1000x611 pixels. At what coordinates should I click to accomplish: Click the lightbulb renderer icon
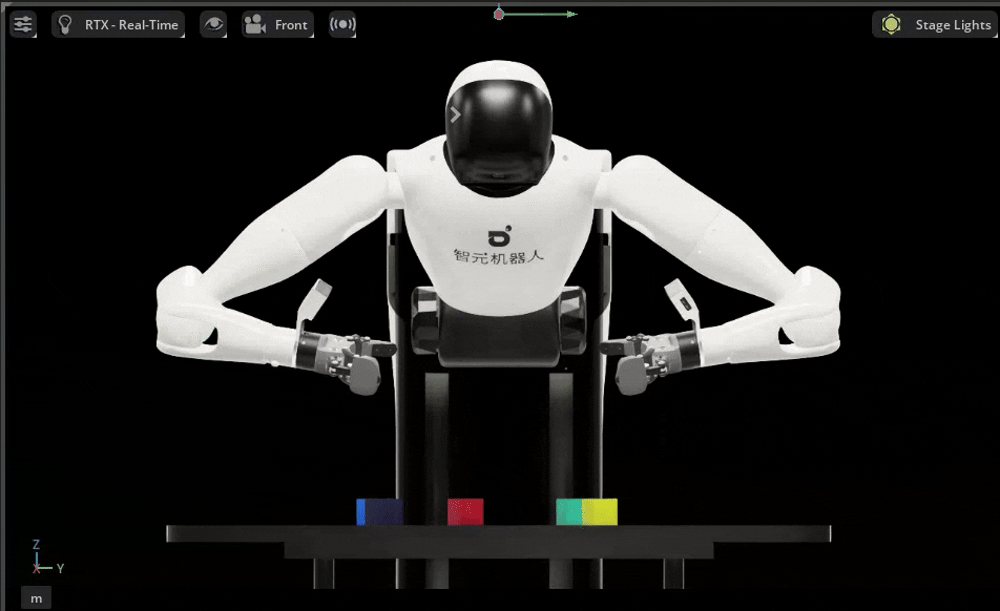(65, 25)
